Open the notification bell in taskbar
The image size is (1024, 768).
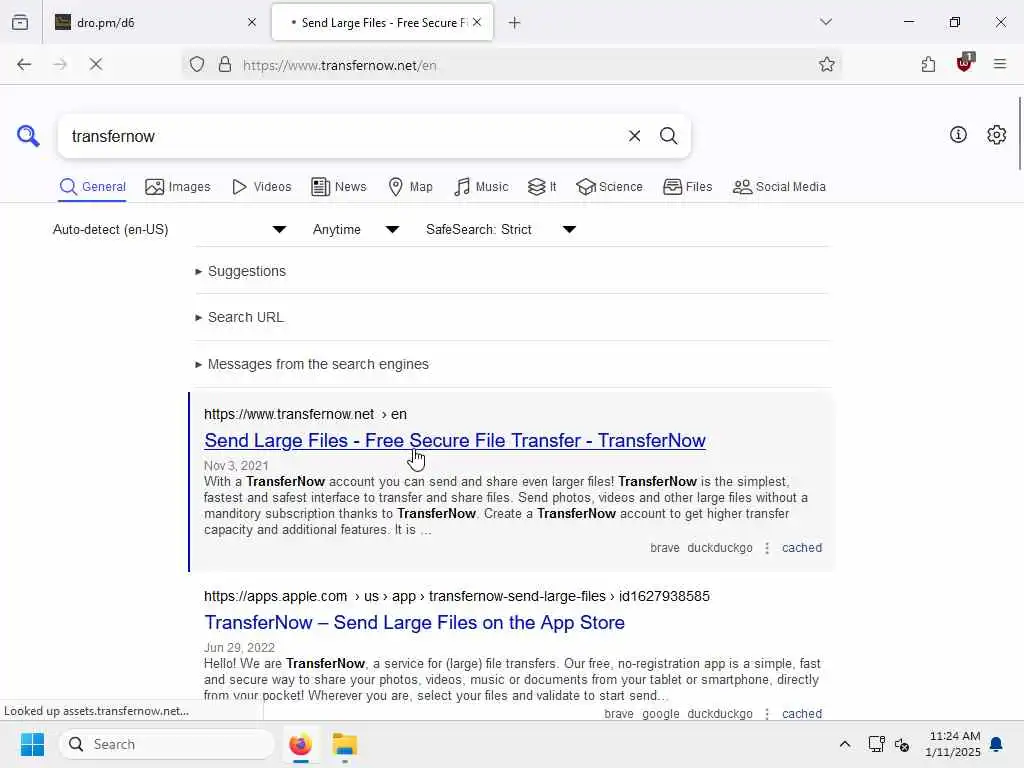(996, 744)
